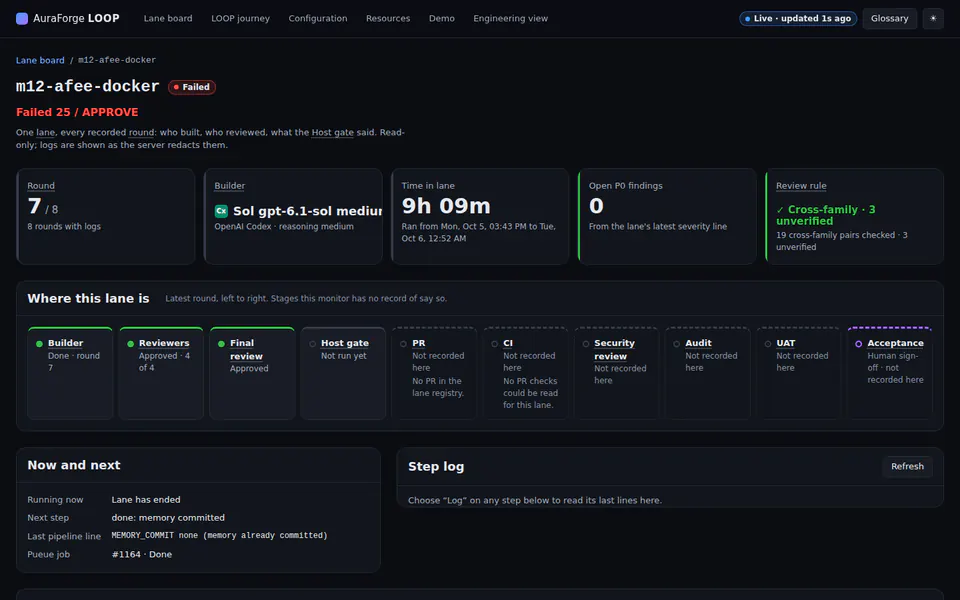
Task: Click 'No PR in the lane registry.' text
Action: [438, 387]
